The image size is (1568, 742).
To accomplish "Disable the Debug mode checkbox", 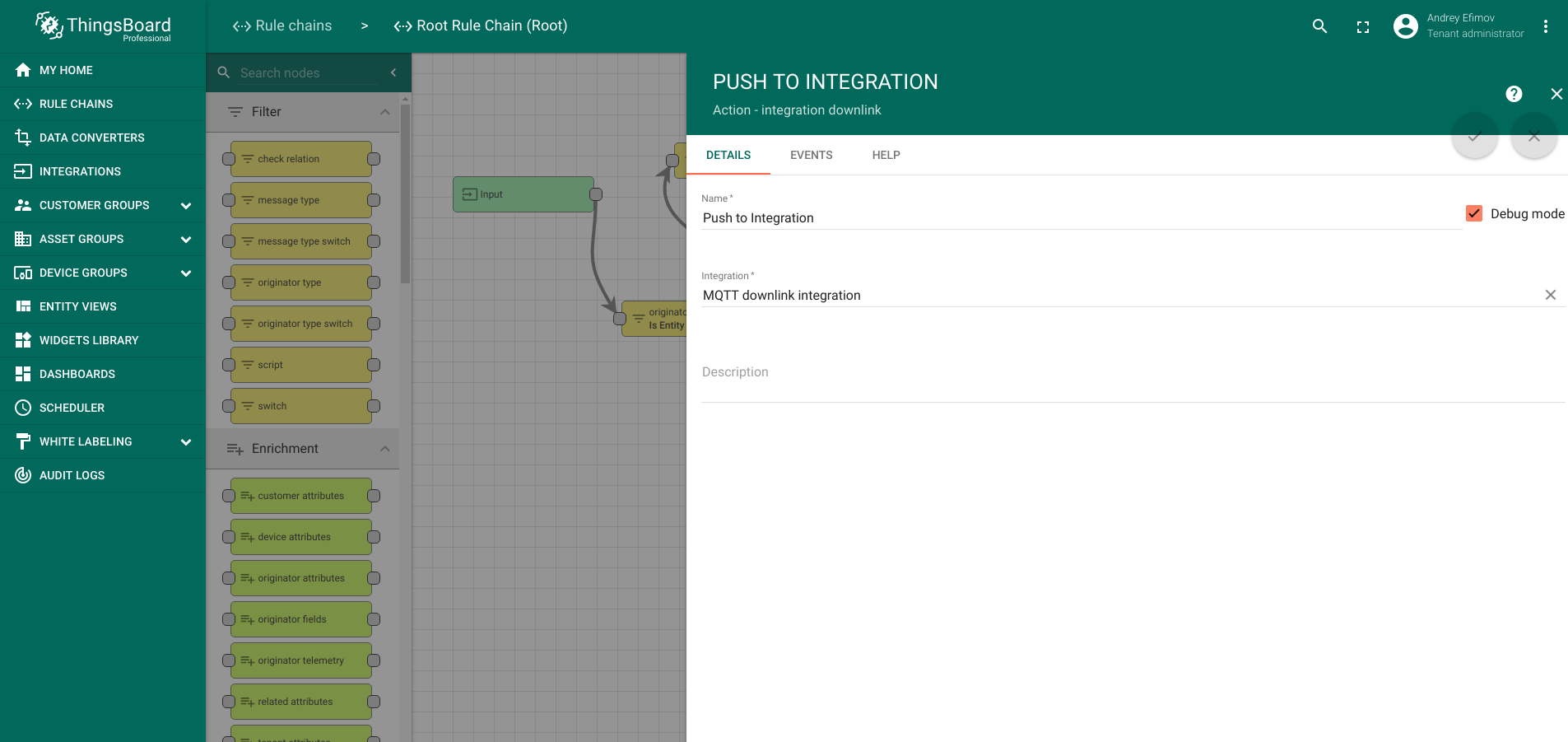I will point(1474,213).
